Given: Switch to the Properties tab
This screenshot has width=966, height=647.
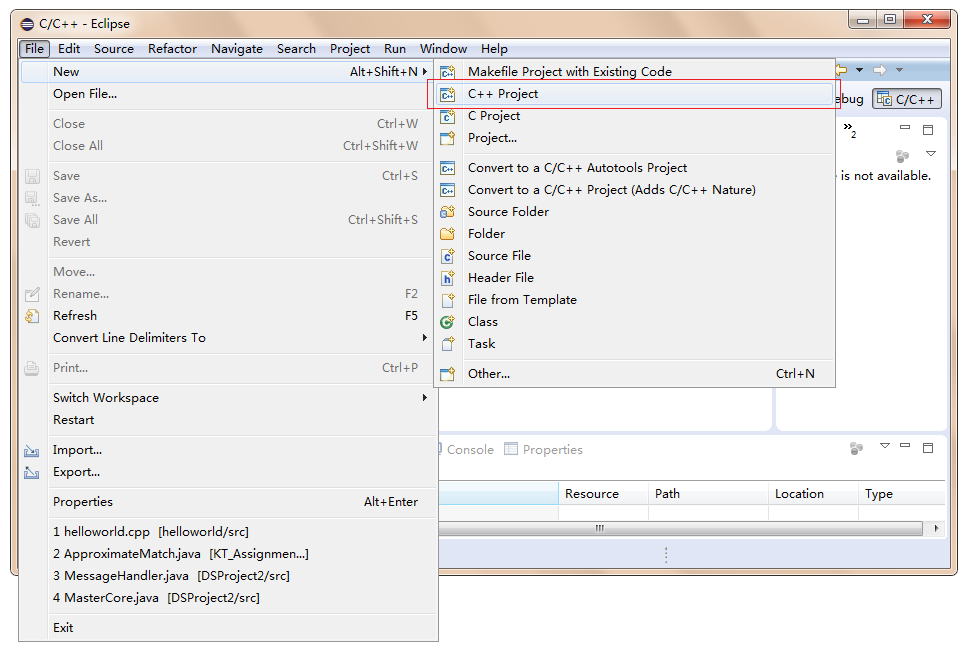Looking at the screenshot, I should (543, 450).
